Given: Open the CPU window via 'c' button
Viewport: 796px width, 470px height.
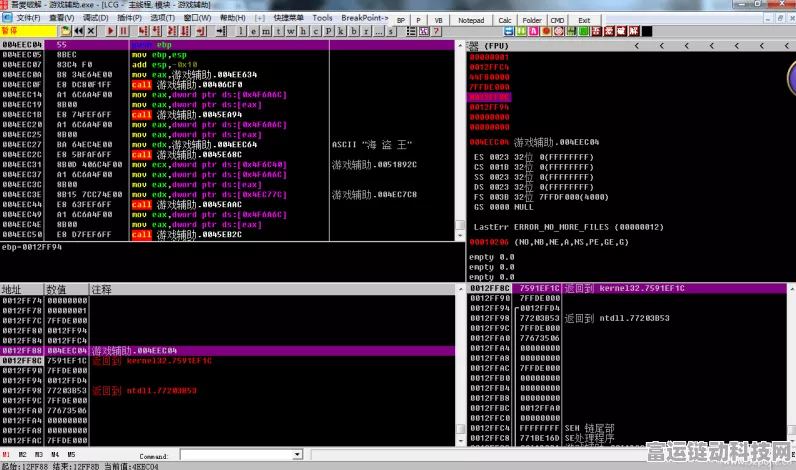Looking at the screenshot, I should [316, 31].
